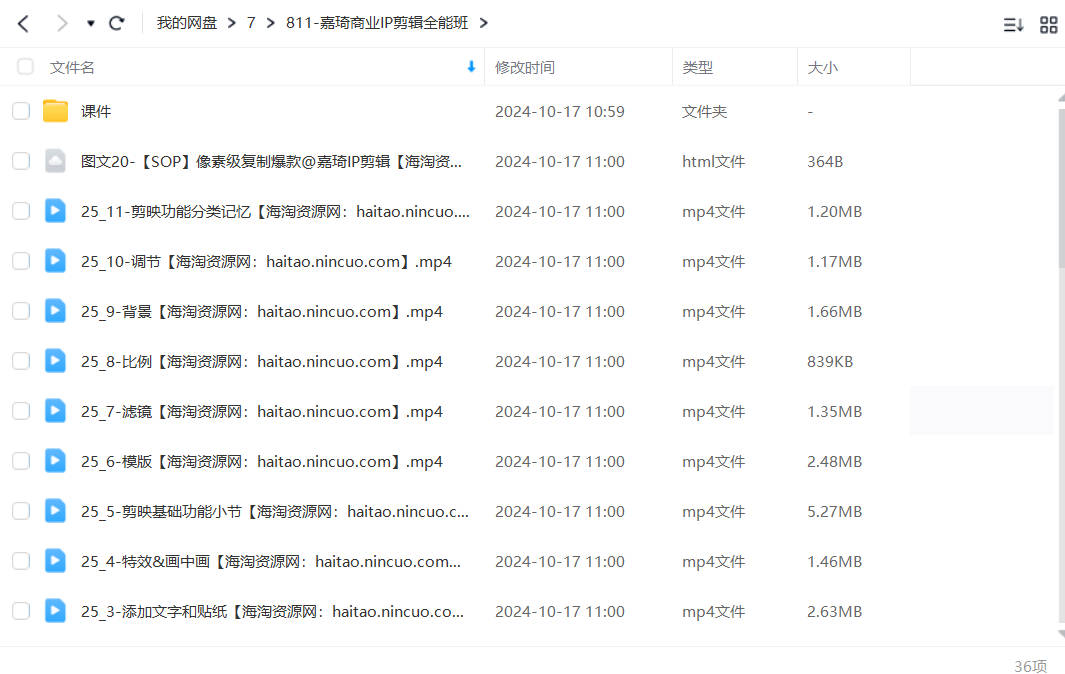
Task: Select checkbox for 25_7-滤镜 video
Action: point(21,411)
